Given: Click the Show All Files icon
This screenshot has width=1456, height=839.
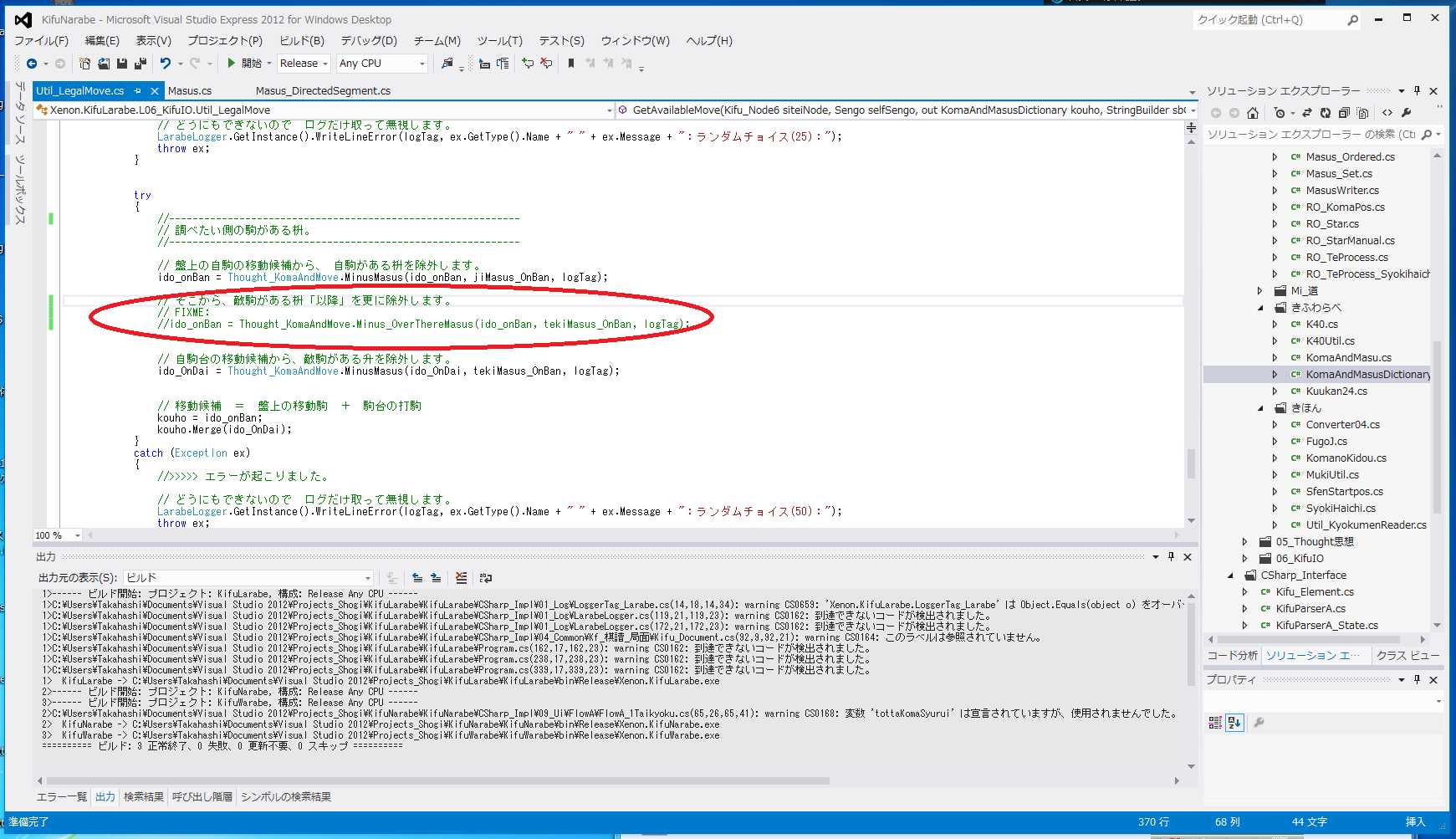Looking at the screenshot, I should click(1362, 113).
